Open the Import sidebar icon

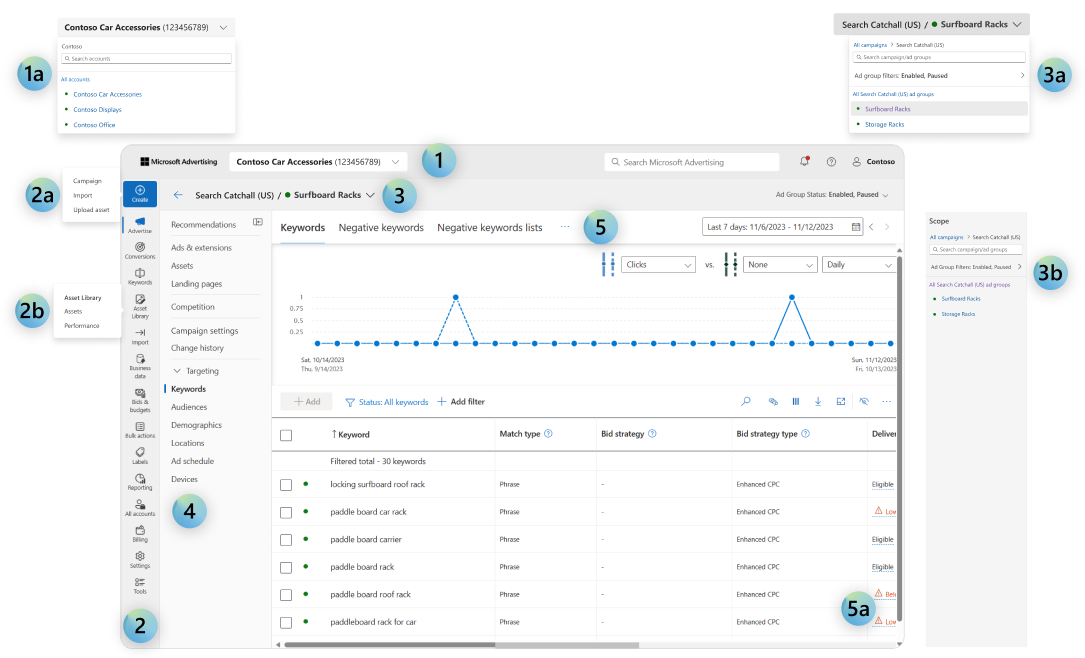click(x=140, y=336)
